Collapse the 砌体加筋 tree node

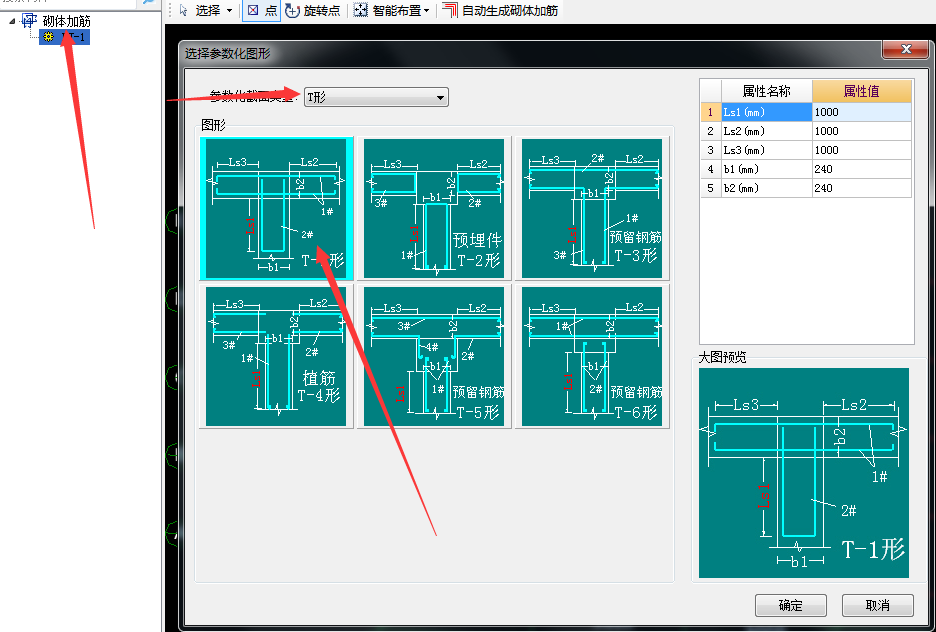click(12, 21)
